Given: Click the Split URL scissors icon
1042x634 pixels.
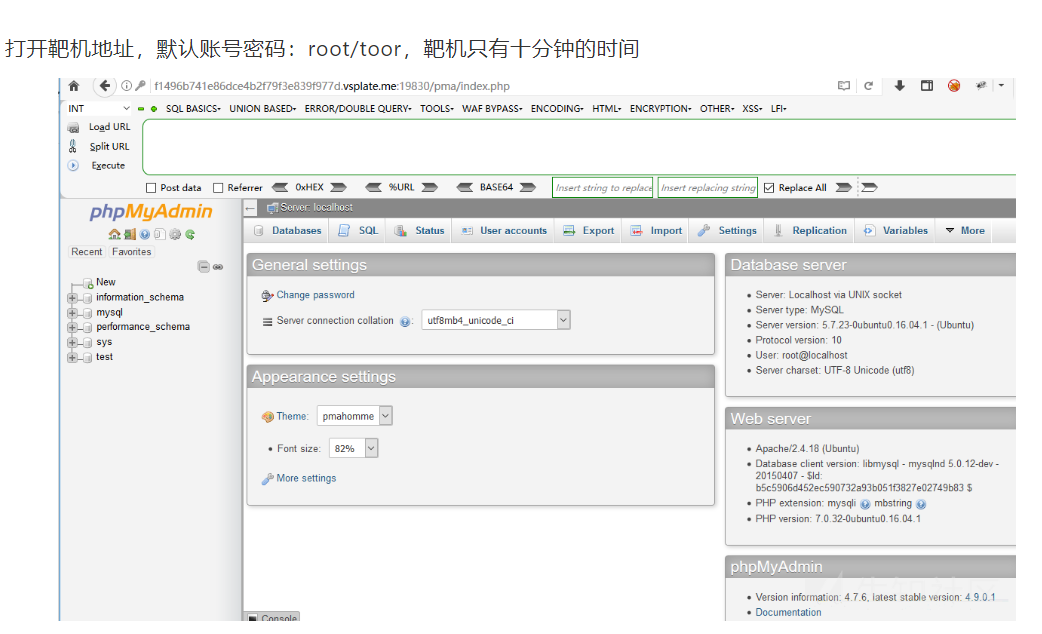Looking at the screenshot, I should pyautogui.click(x=73, y=146).
